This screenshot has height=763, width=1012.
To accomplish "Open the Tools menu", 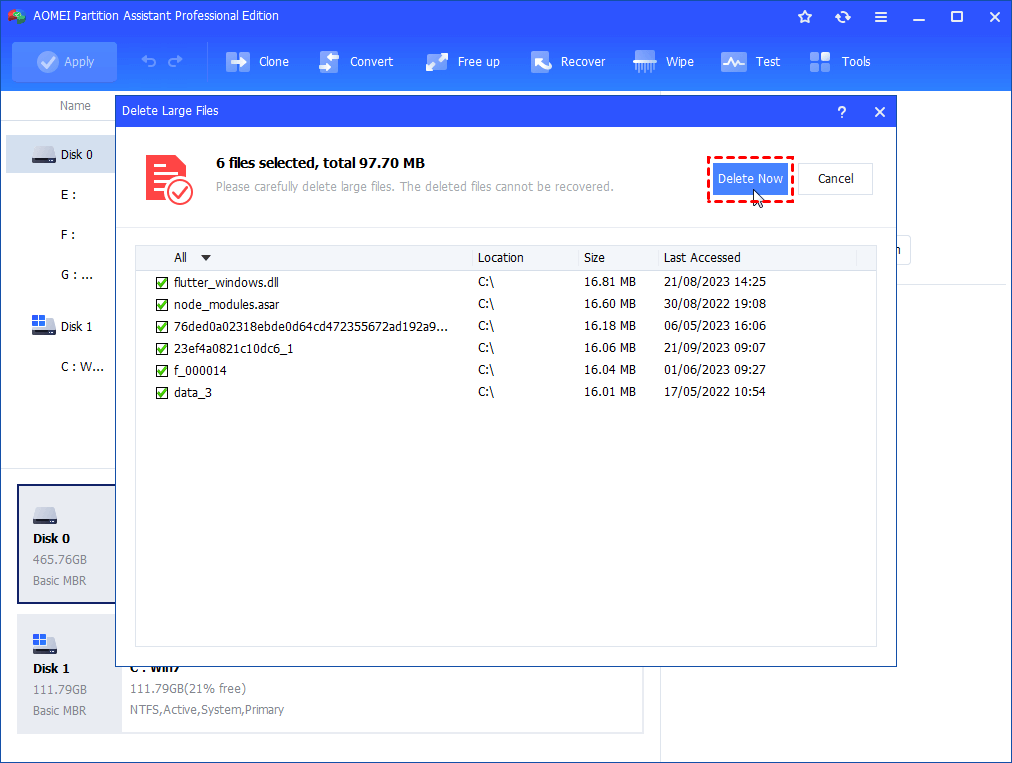I will click(840, 62).
